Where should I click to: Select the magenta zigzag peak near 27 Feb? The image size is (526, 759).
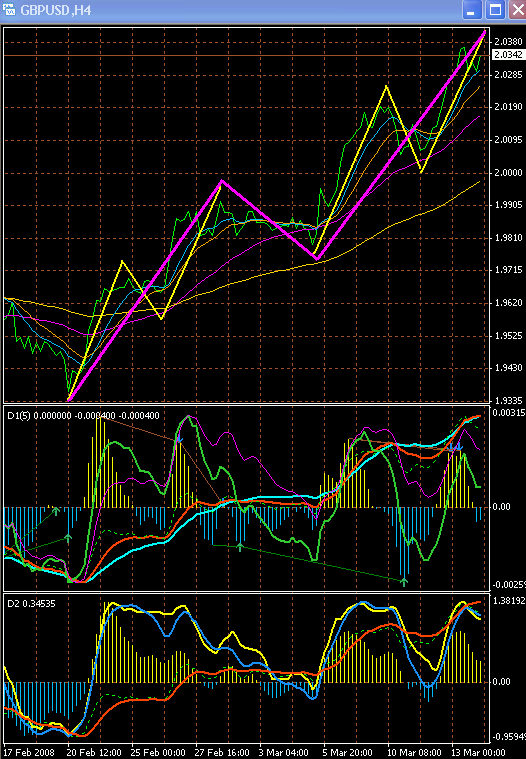pos(222,181)
